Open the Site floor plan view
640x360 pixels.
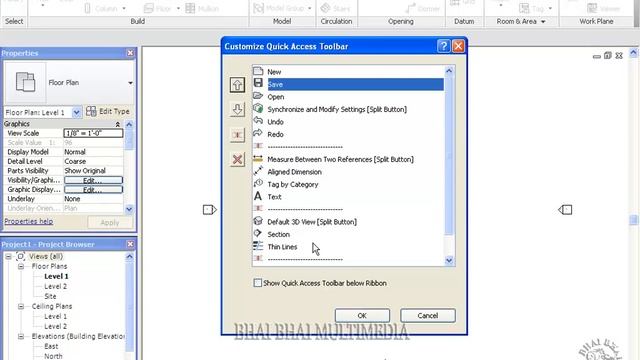50,296
